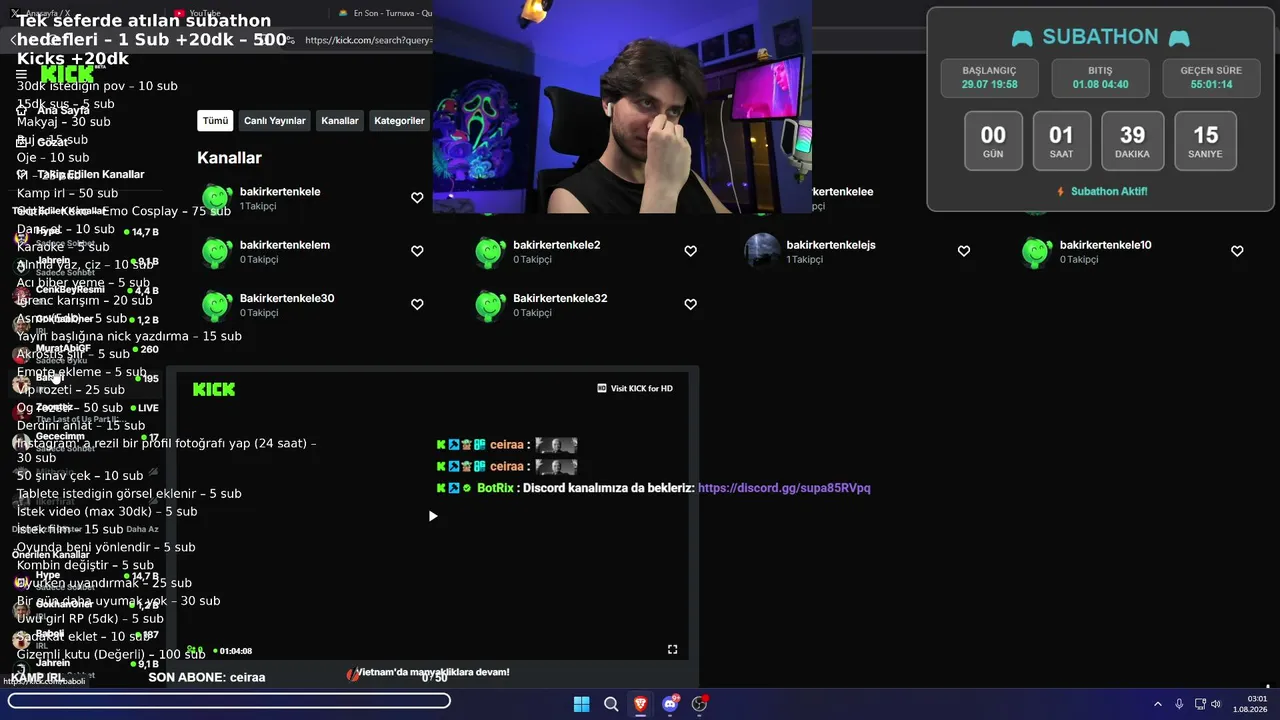Select the Tümü search filter tab

(215, 121)
